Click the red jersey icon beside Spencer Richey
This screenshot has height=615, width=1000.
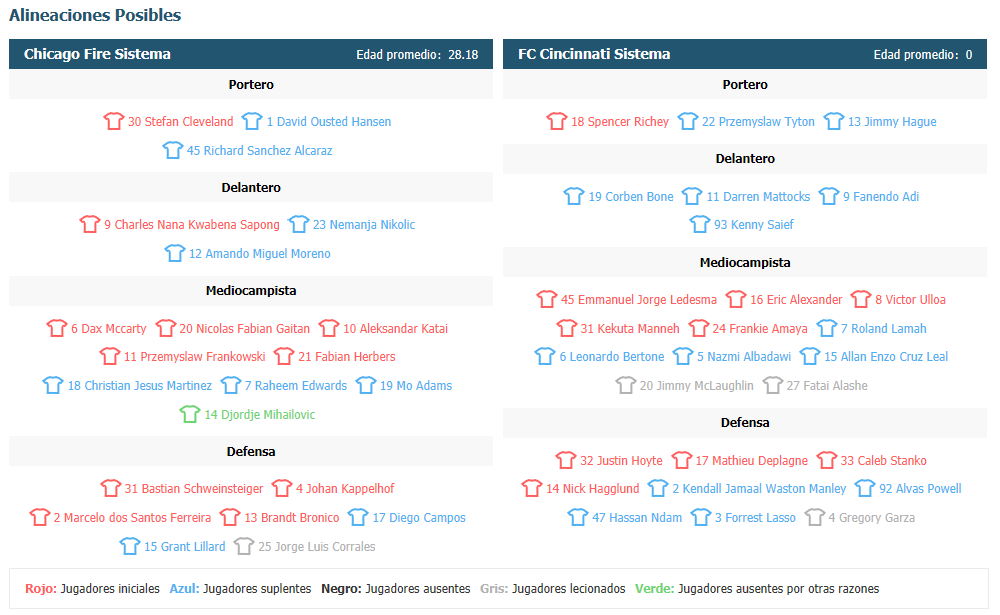(x=557, y=121)
